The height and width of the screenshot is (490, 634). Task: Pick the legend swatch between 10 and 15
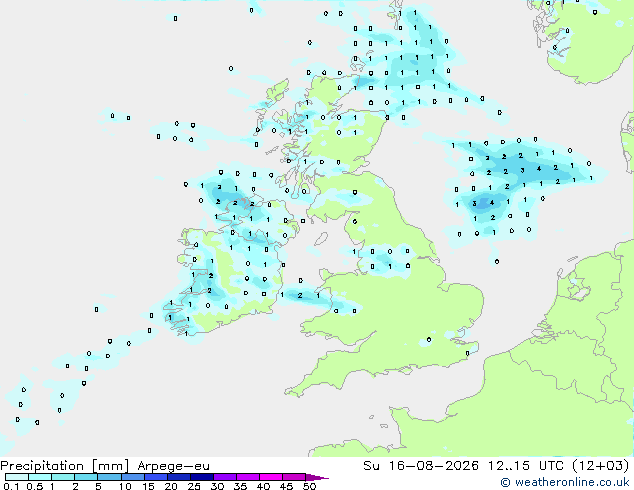(132, 477)
